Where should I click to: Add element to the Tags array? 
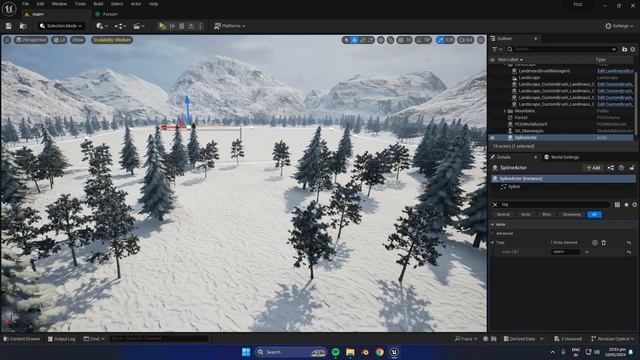[595, 243]
